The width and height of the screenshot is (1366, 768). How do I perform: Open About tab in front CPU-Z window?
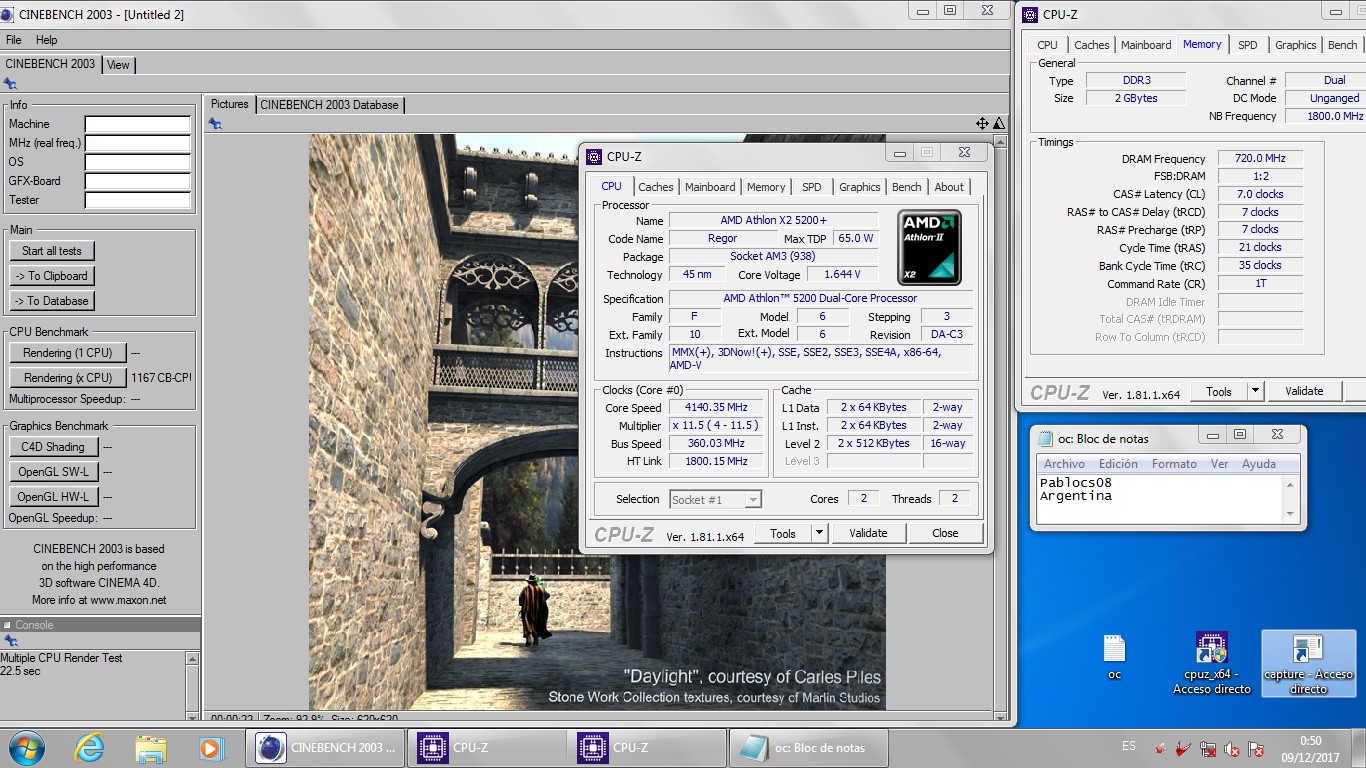(x=949, y=187)
